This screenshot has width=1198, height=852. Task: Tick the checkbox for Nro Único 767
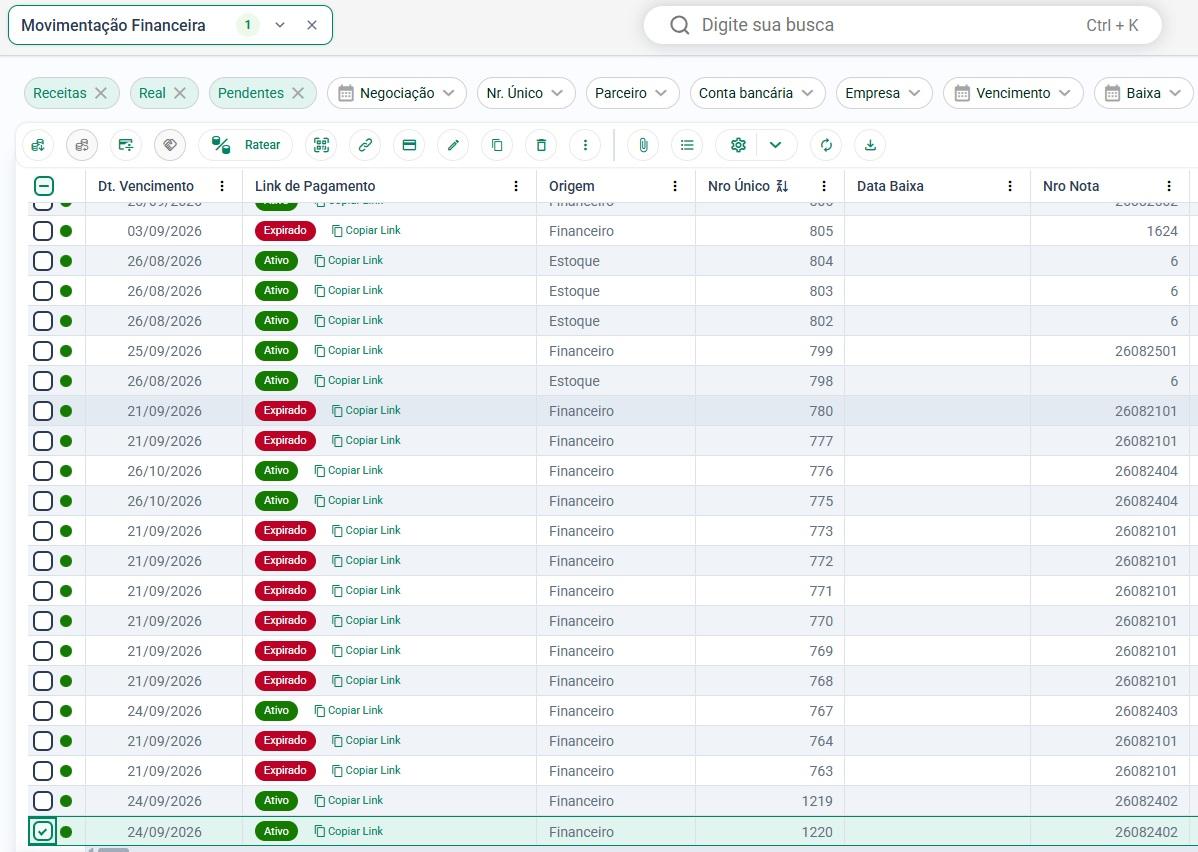point(43,711)
